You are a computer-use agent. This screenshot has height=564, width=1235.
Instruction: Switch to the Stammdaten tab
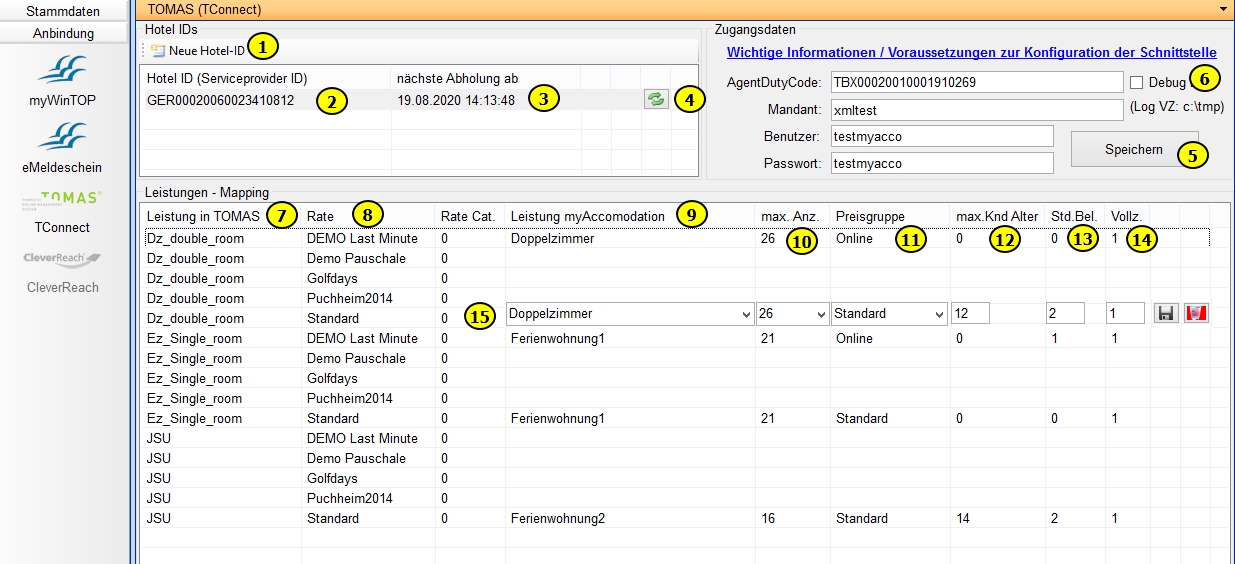[63, 11]
